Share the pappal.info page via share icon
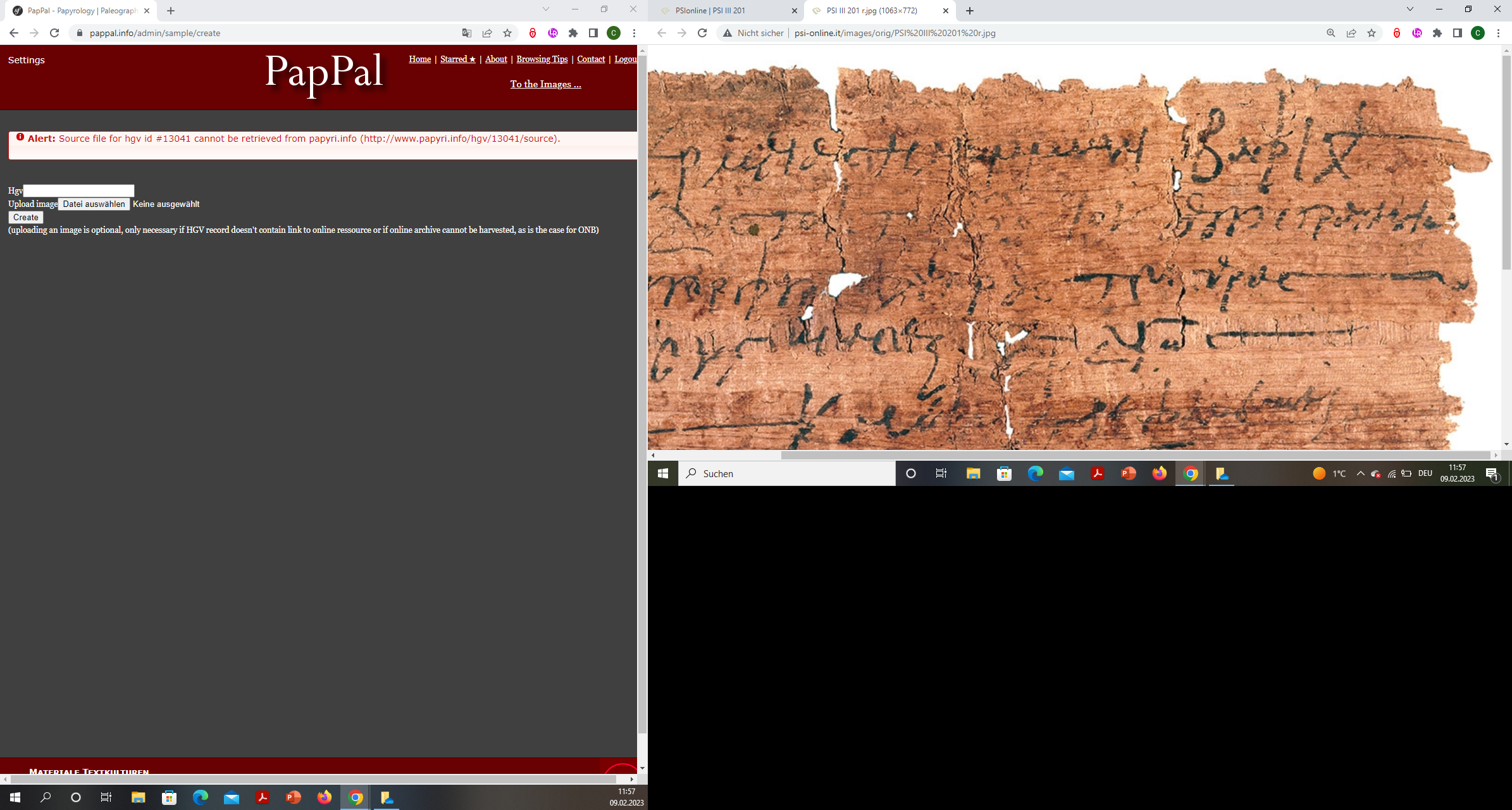The width and height of the screenshot is (1512, 810). (487, 33)
